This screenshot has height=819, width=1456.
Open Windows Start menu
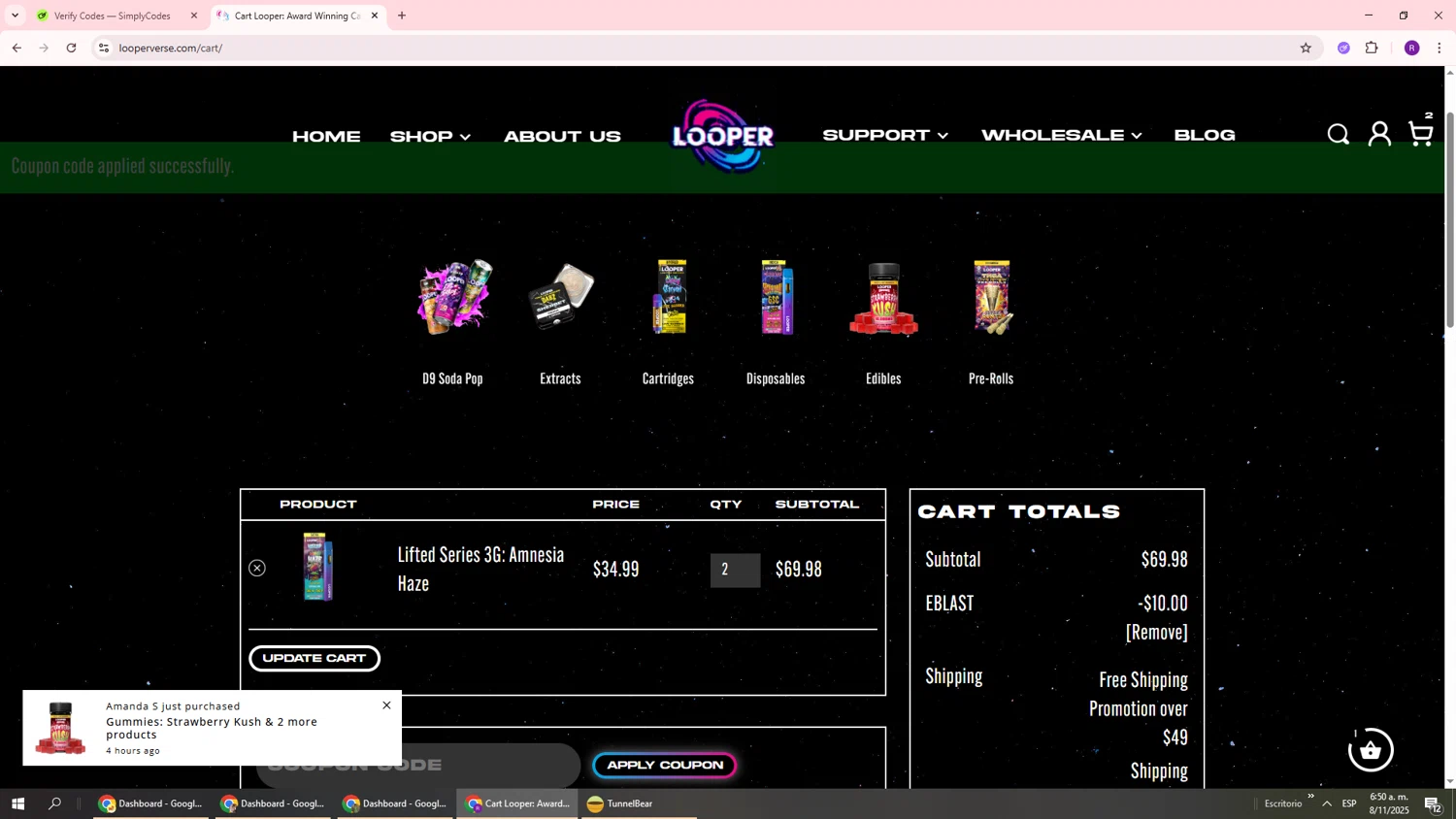tap(17, 803)
